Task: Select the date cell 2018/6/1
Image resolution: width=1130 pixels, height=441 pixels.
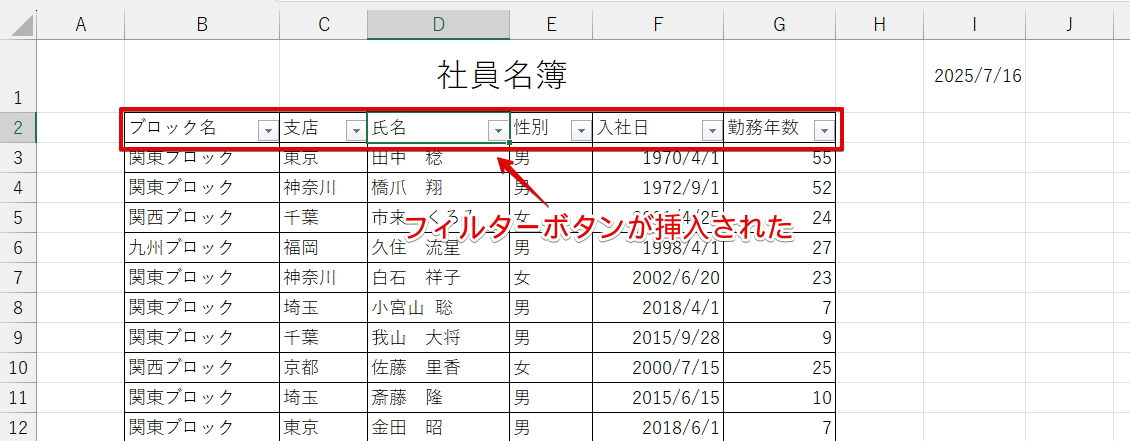Action: (658, 427)
